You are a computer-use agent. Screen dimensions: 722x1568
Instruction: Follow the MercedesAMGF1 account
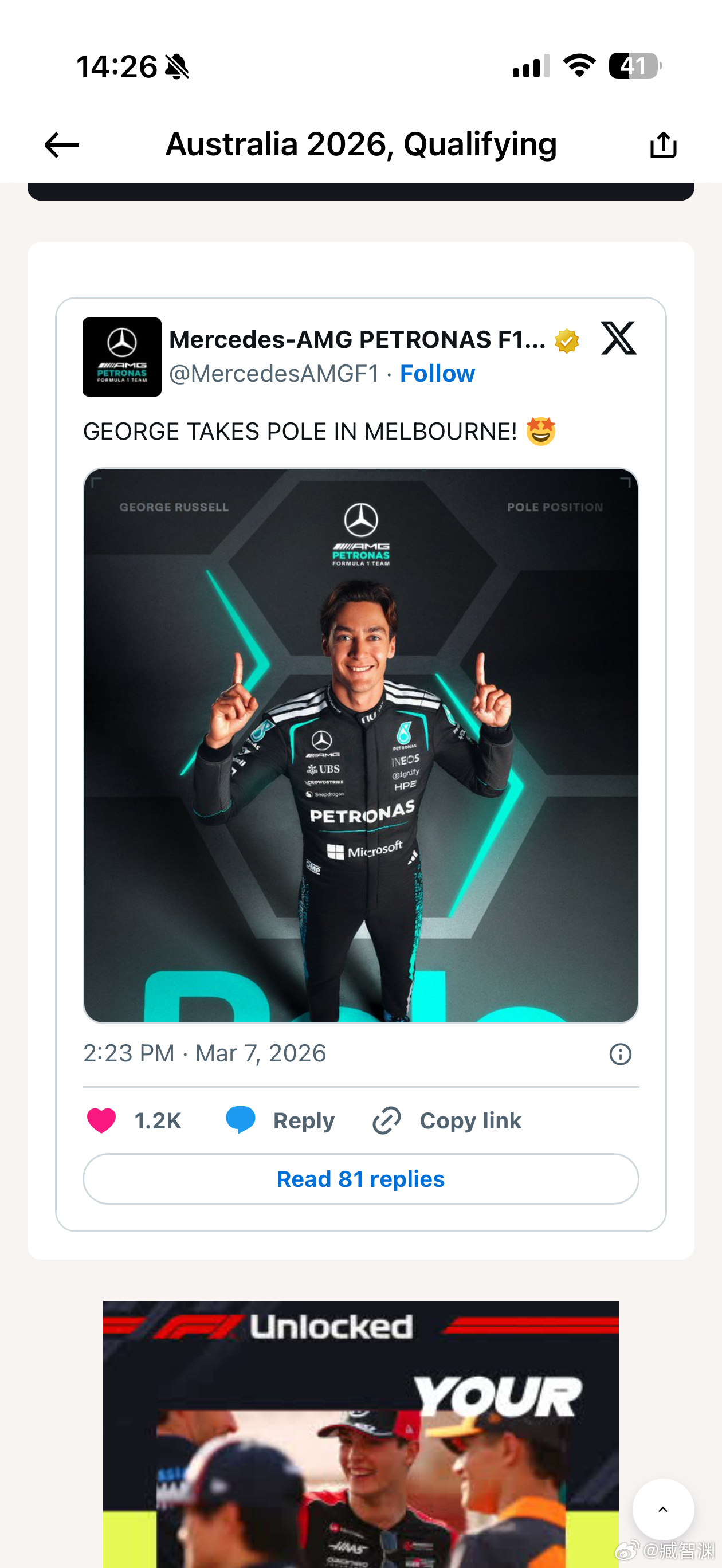point(437,373)
